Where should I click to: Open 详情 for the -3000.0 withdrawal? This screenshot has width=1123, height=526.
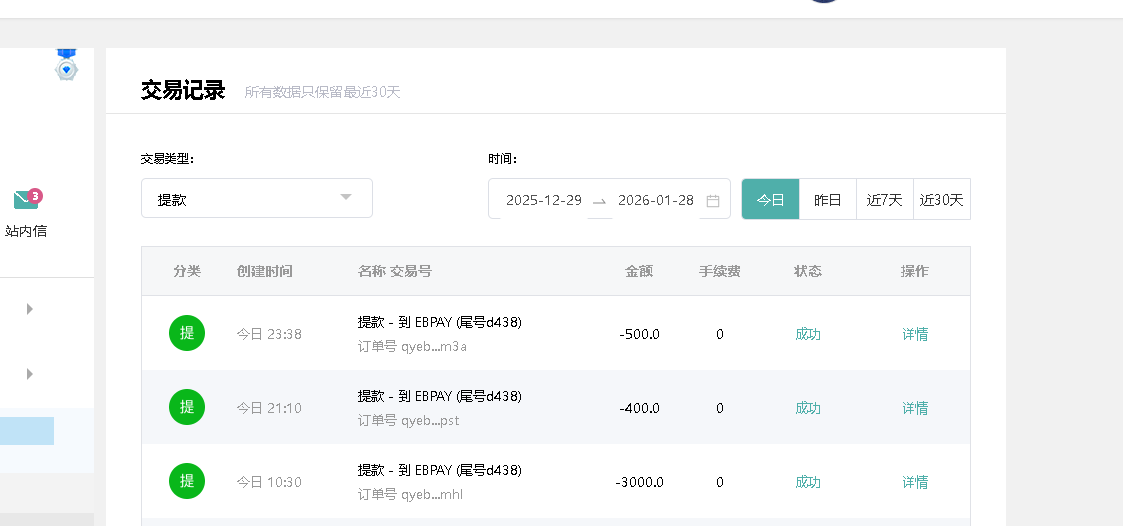[x=915, y=482]
